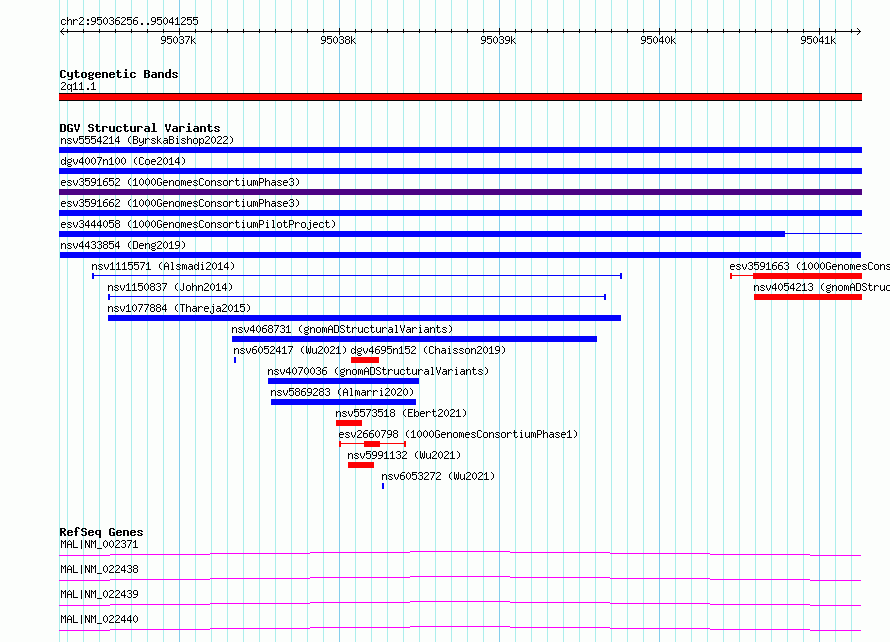
Task: Click the esv2660798 Phase1 variant label
Action: [x=459, y=434]
